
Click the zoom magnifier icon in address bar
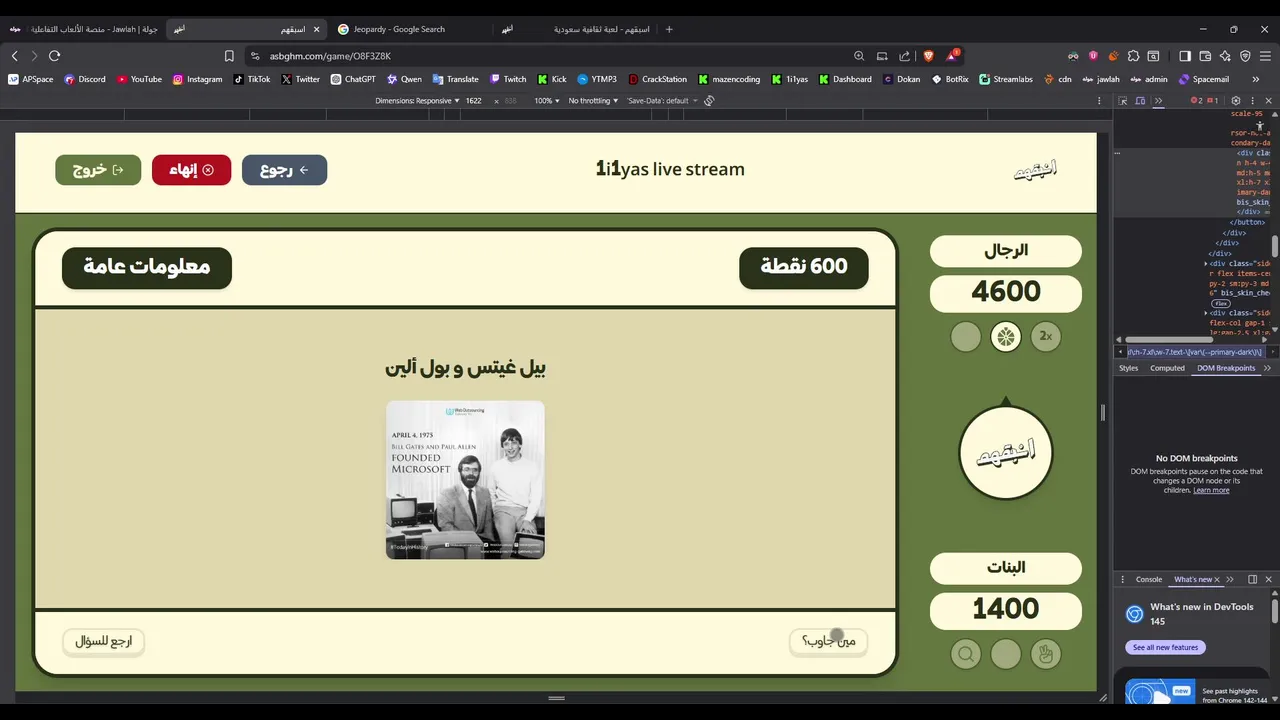pyautogui.click(x=859, y=56)
